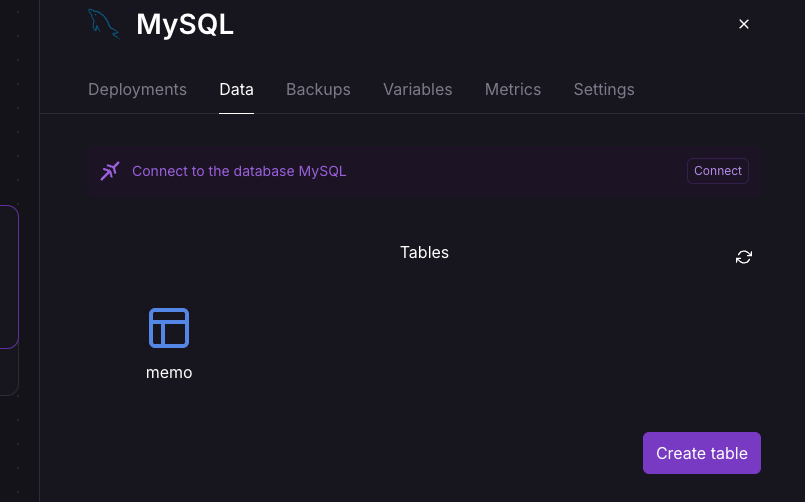
Task: Click the plug connect icon in banner
Action: tap(110, 171)
